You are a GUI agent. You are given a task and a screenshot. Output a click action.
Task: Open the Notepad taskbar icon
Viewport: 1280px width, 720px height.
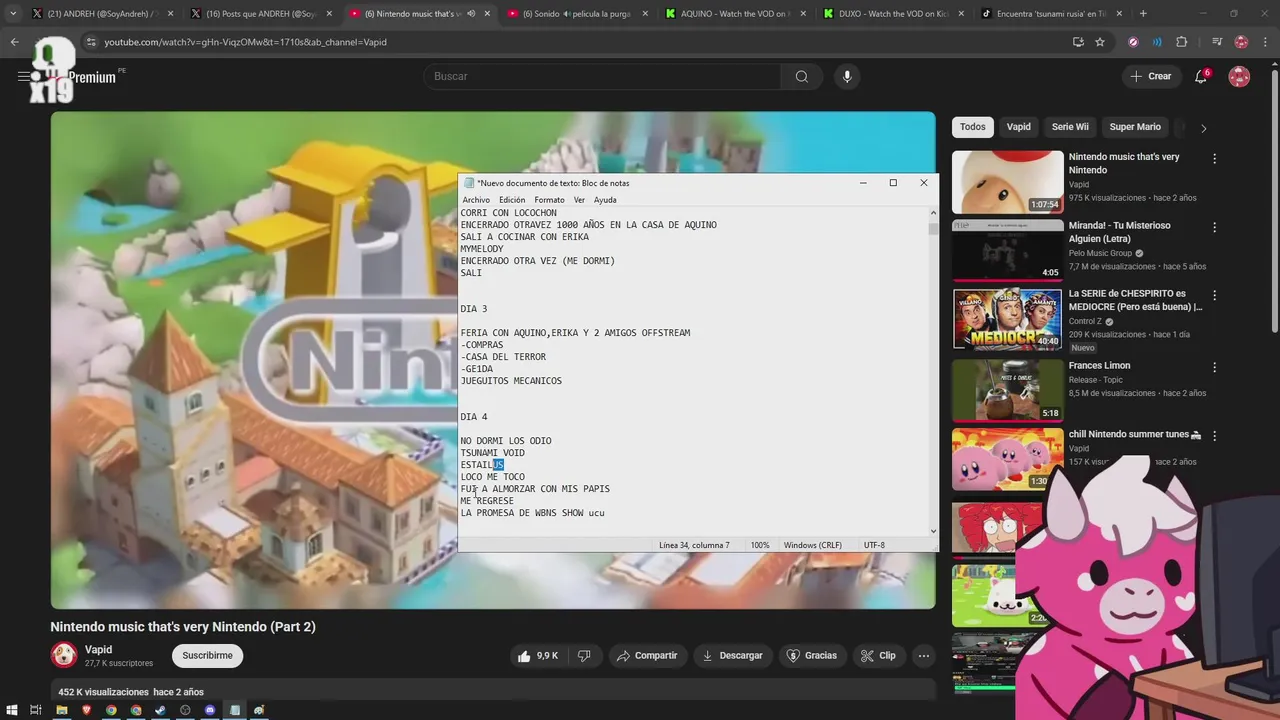pos(235,710)
